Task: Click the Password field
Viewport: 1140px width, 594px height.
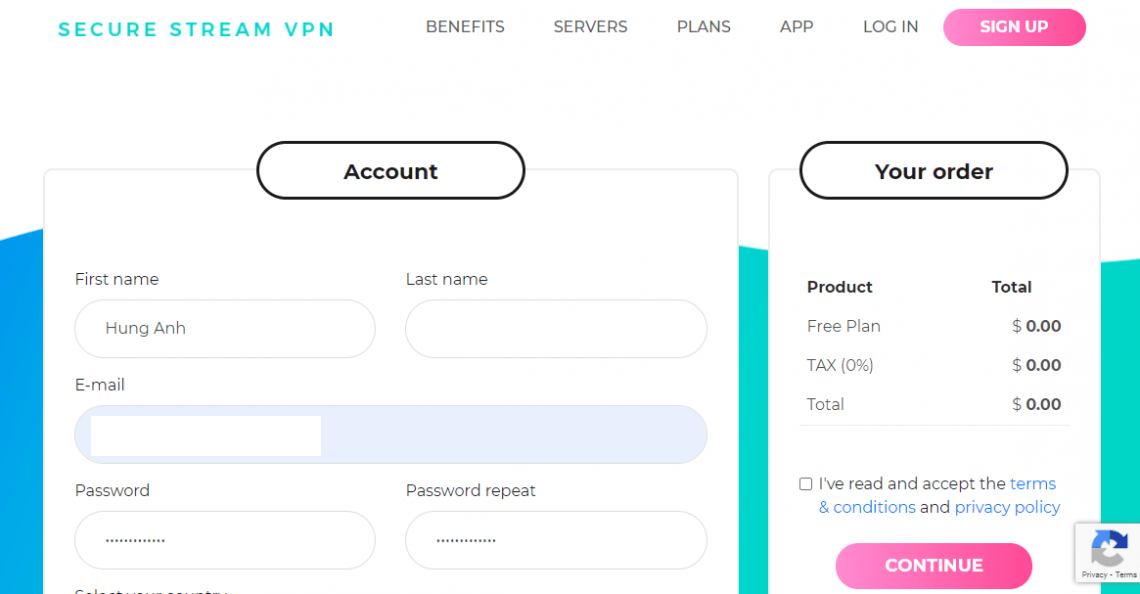Action: click(225, 540)
